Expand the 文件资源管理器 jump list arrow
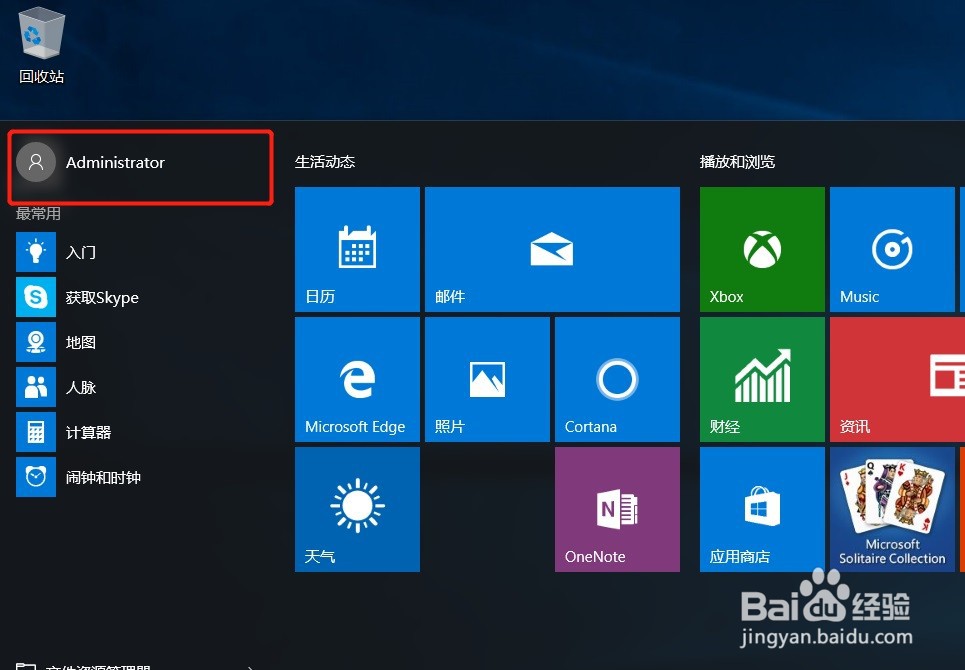Image resolution: width=965 pixels, height=670 pixels. 249,665
